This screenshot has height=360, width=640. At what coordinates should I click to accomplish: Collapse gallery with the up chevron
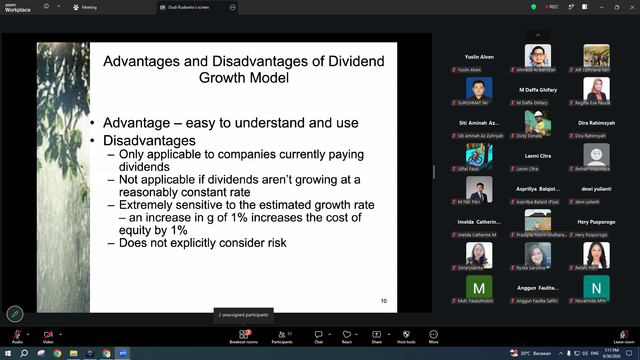pyautogui.click(x=538, y=36)
